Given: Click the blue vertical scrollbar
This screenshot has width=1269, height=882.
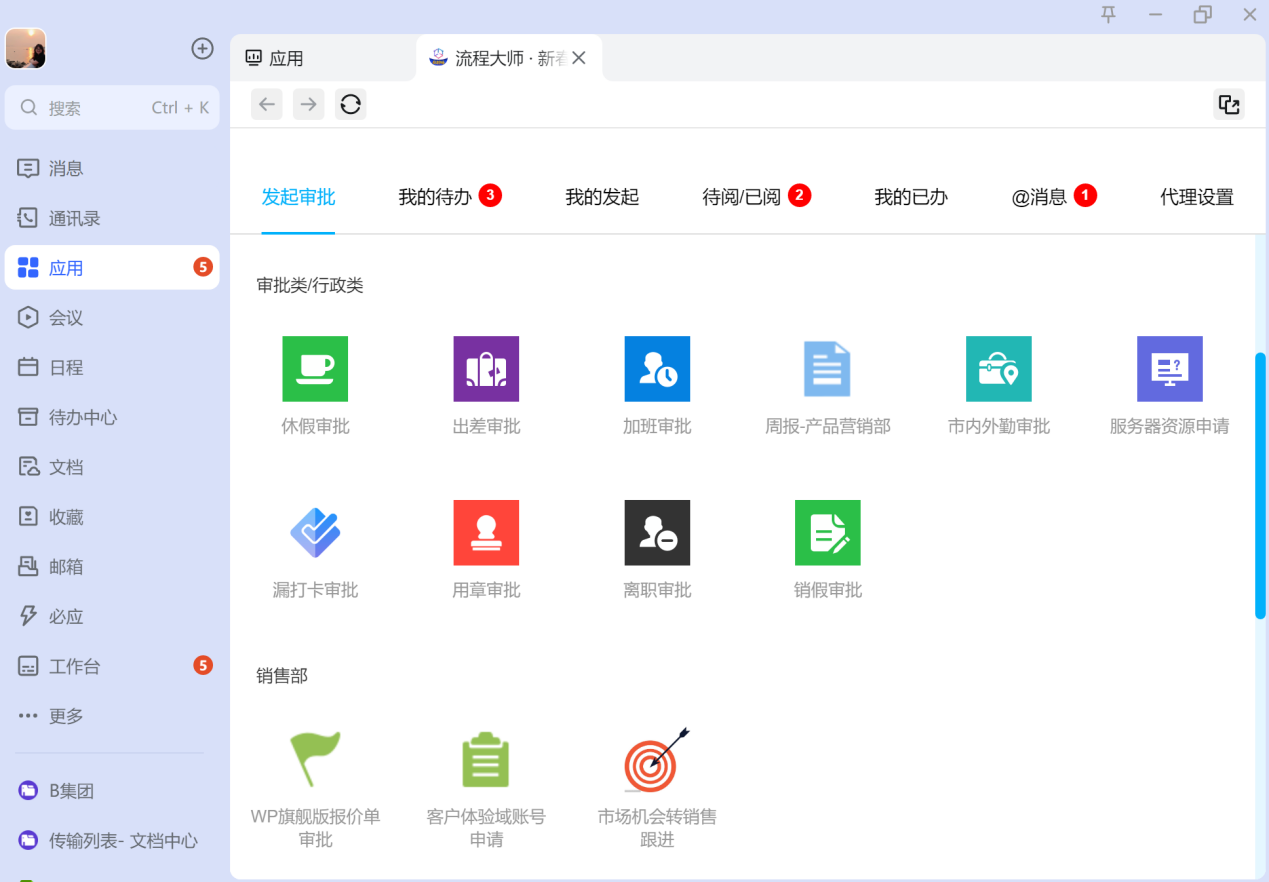Looking at the screenshot, I should tap(1260, 486).
